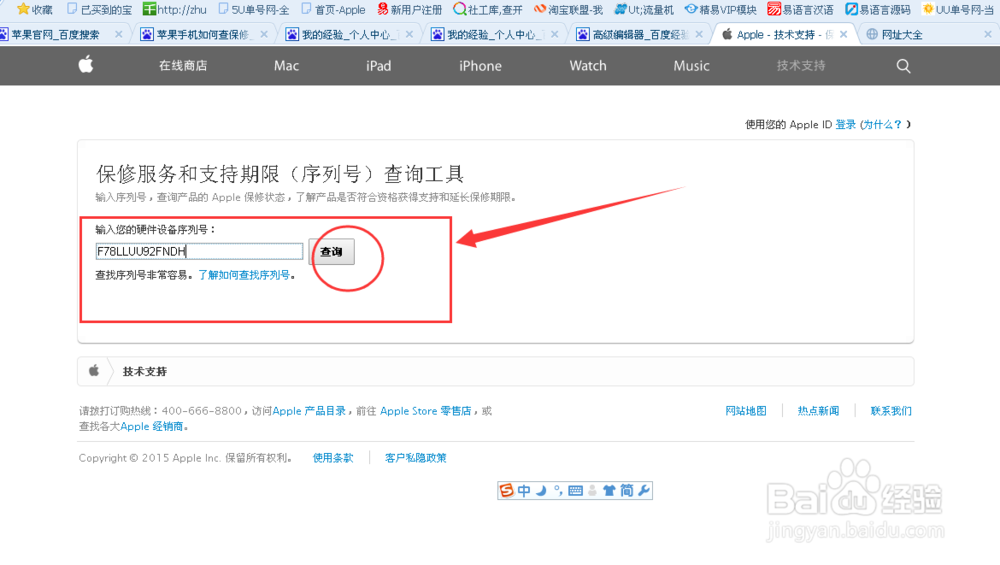Open Watch in Apple navigation
This screenshot has height=565, width=1000.
[588, 66]
